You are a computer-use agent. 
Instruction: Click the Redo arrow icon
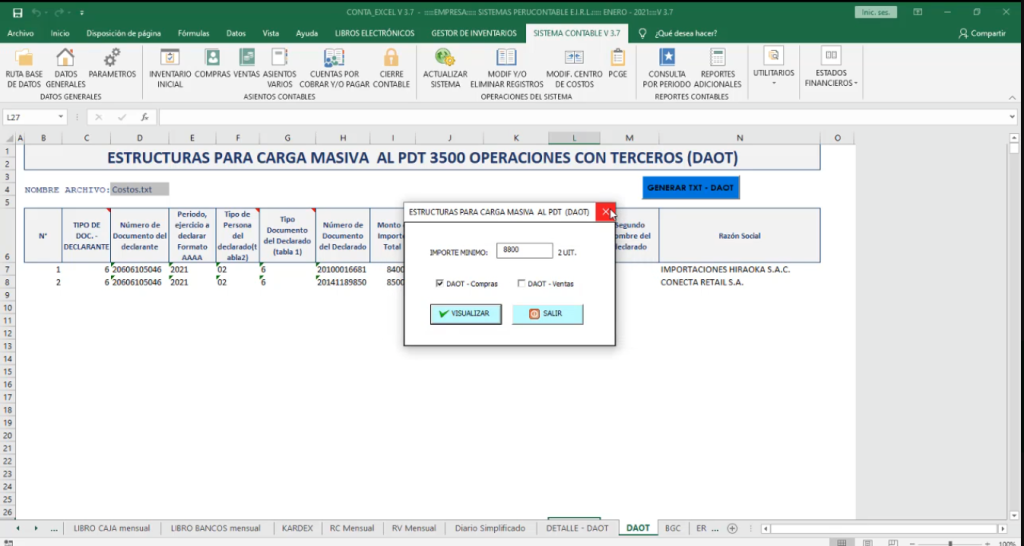click(59, 12)
